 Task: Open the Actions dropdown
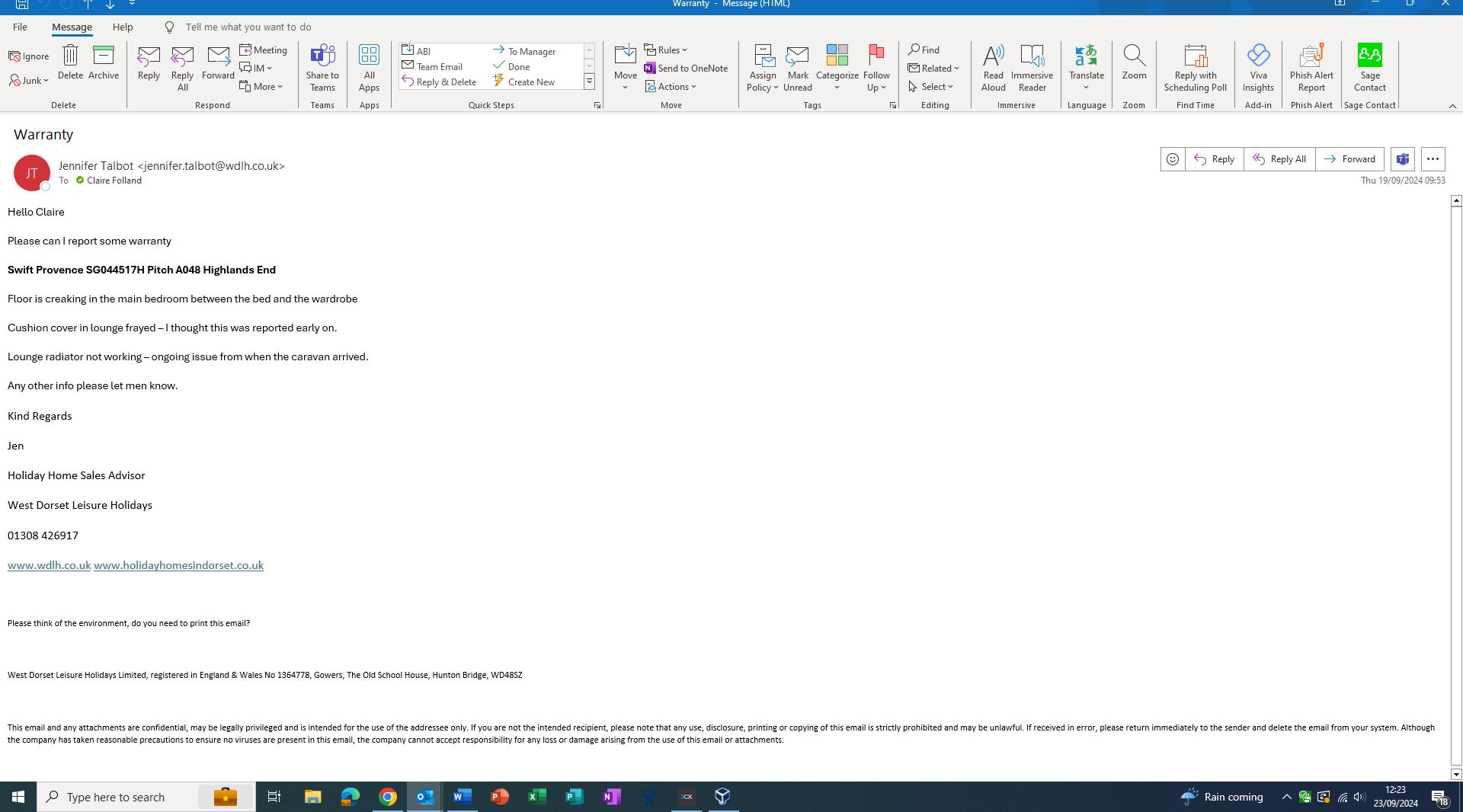[671, 87]
